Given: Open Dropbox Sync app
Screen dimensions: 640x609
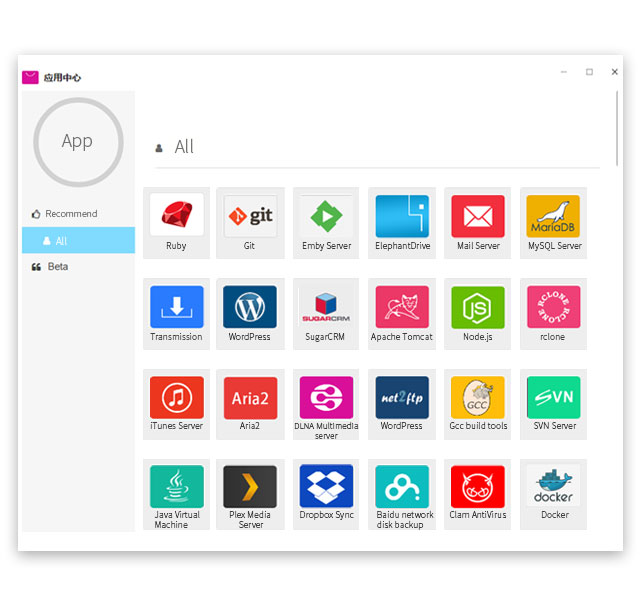Looking at the screenshot, I should pos(326,495).
